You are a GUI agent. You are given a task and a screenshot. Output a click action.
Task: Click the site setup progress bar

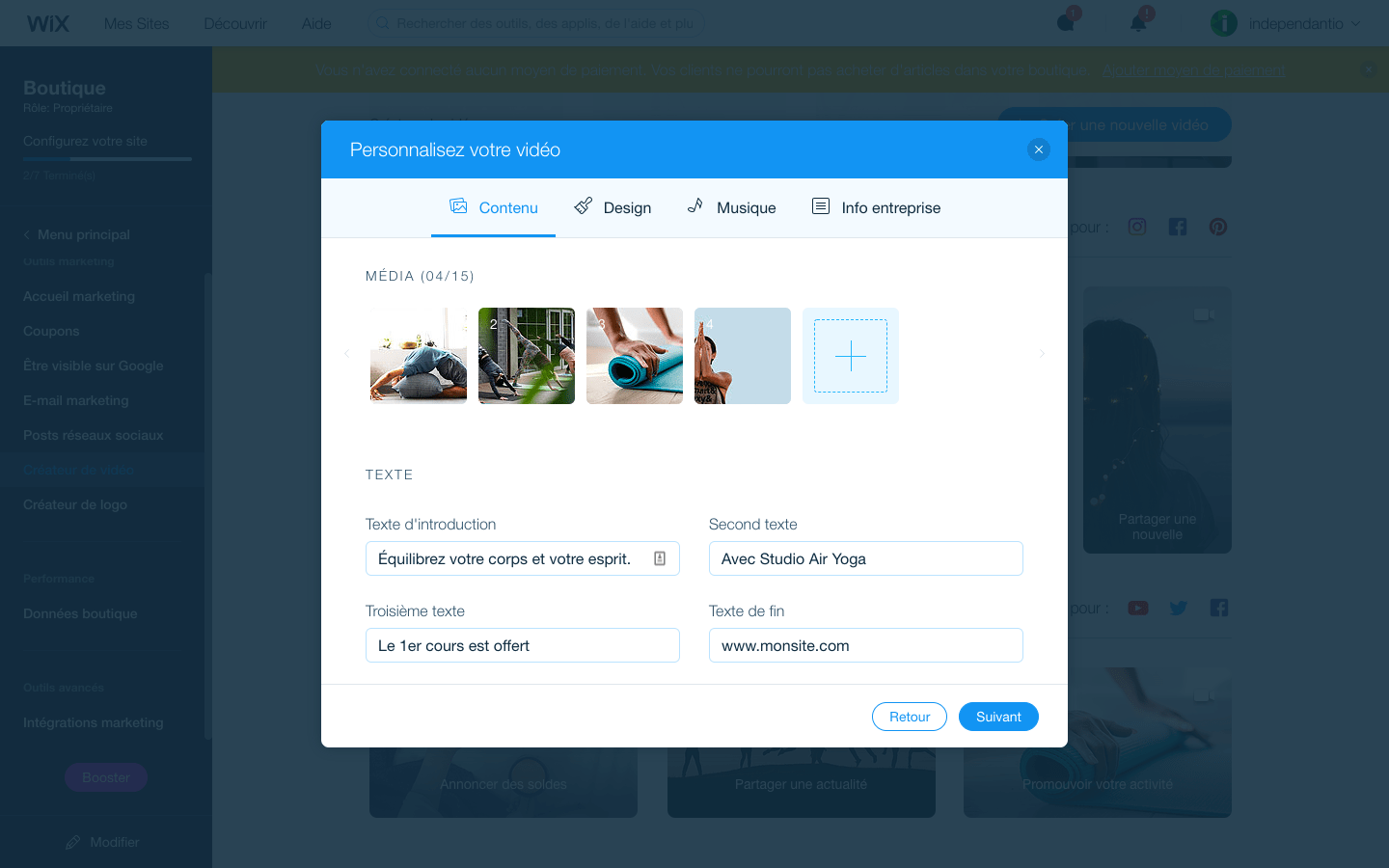pyautogui.click(x=107, y=158)
